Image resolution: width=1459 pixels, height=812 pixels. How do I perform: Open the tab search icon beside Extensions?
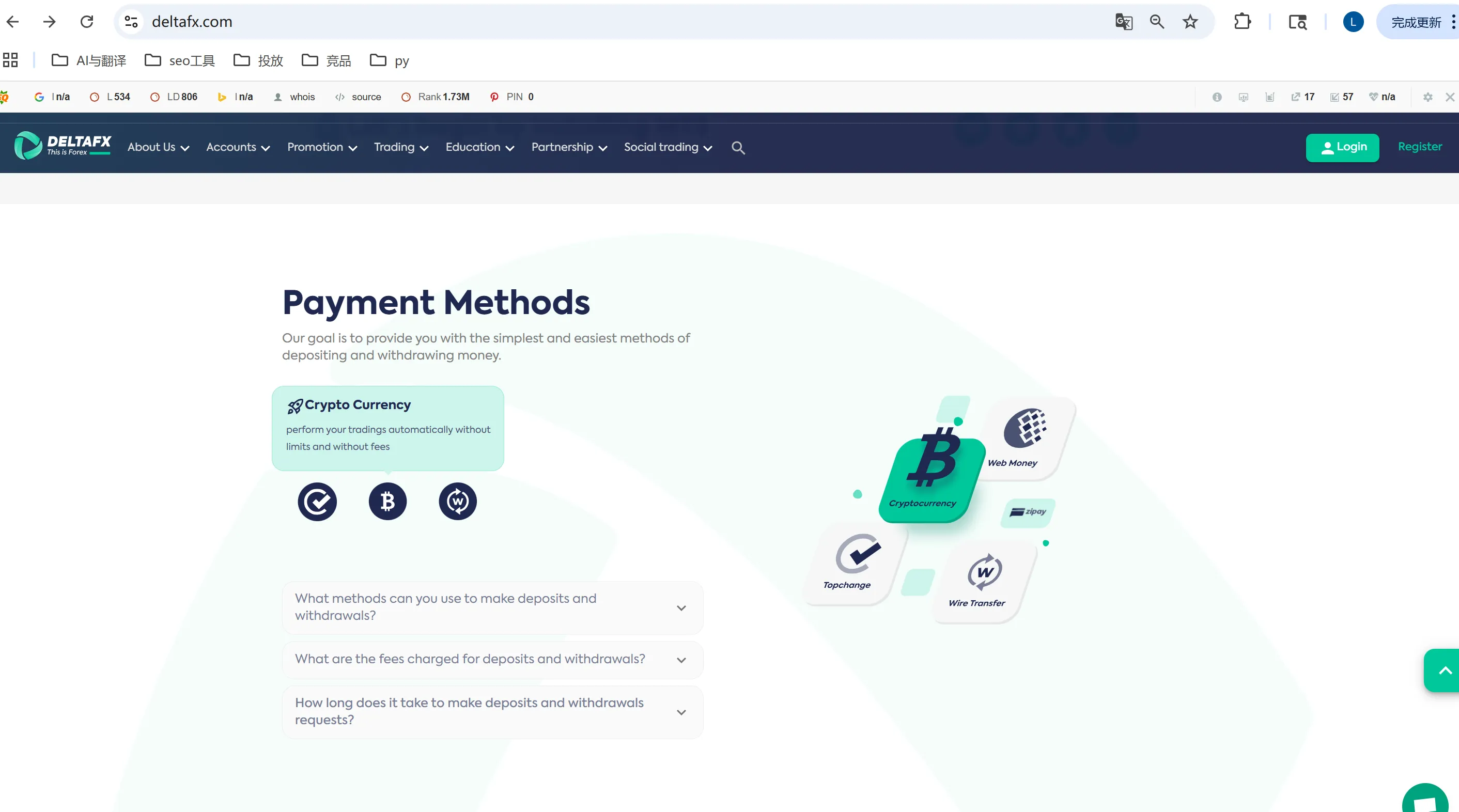(x=1298, y=22)
